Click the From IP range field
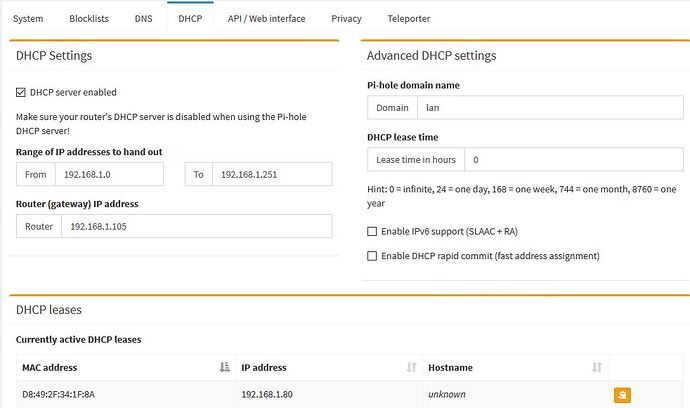Image resolution: width=690 pixels, height=408 pixels. (x=109, y=175)
